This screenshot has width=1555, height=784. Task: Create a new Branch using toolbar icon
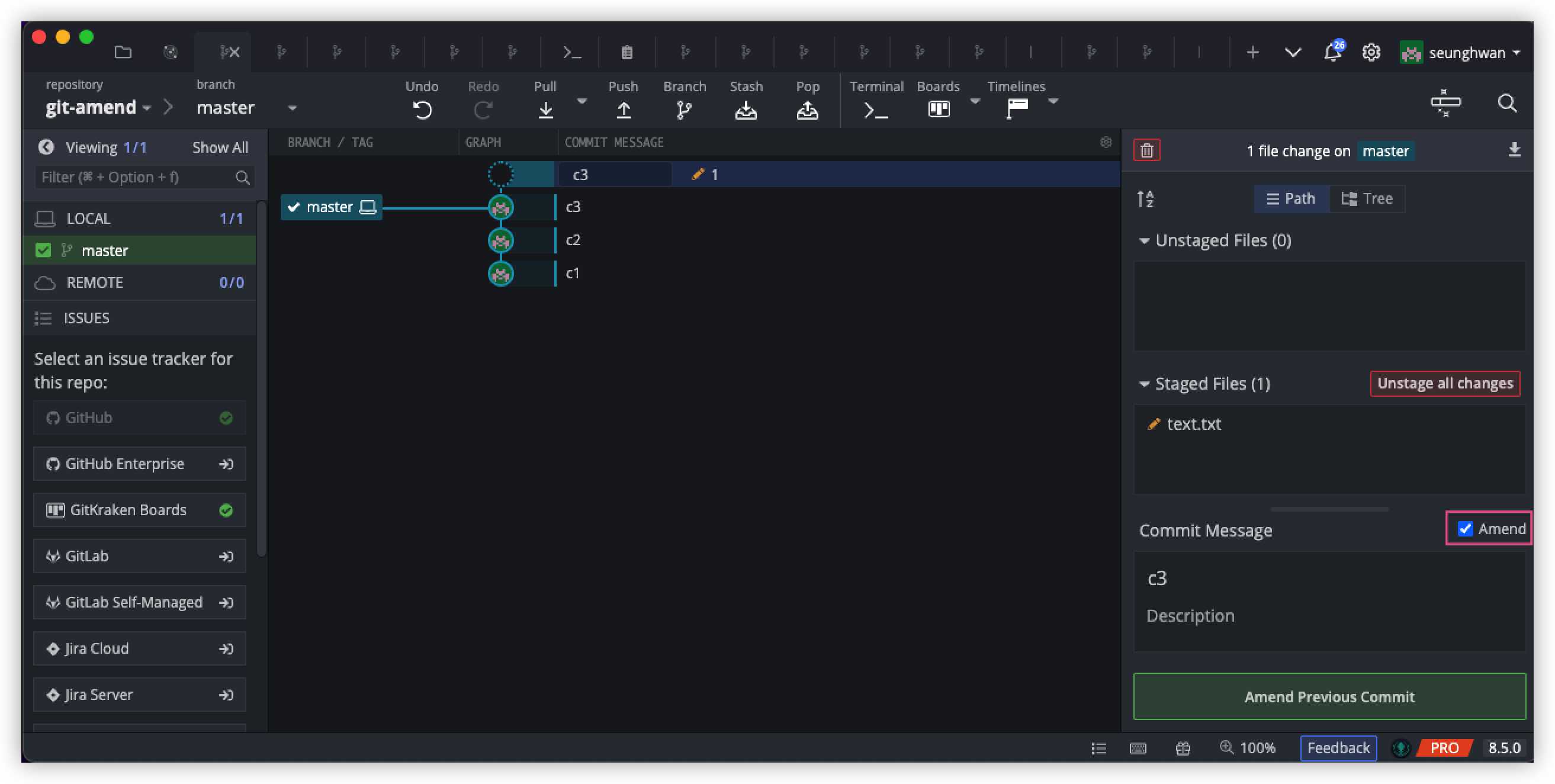[x=684, y=109]
